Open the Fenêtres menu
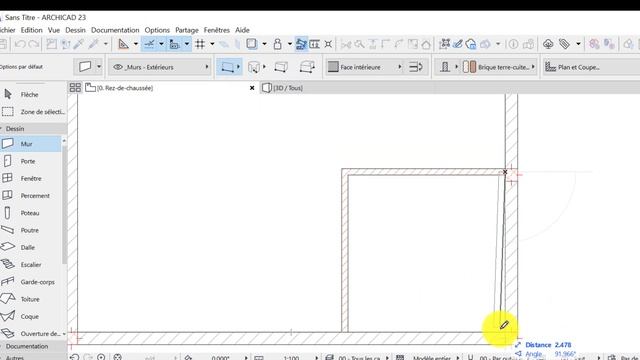This screenshot has width=640, height=360. (x=217, y=30)
